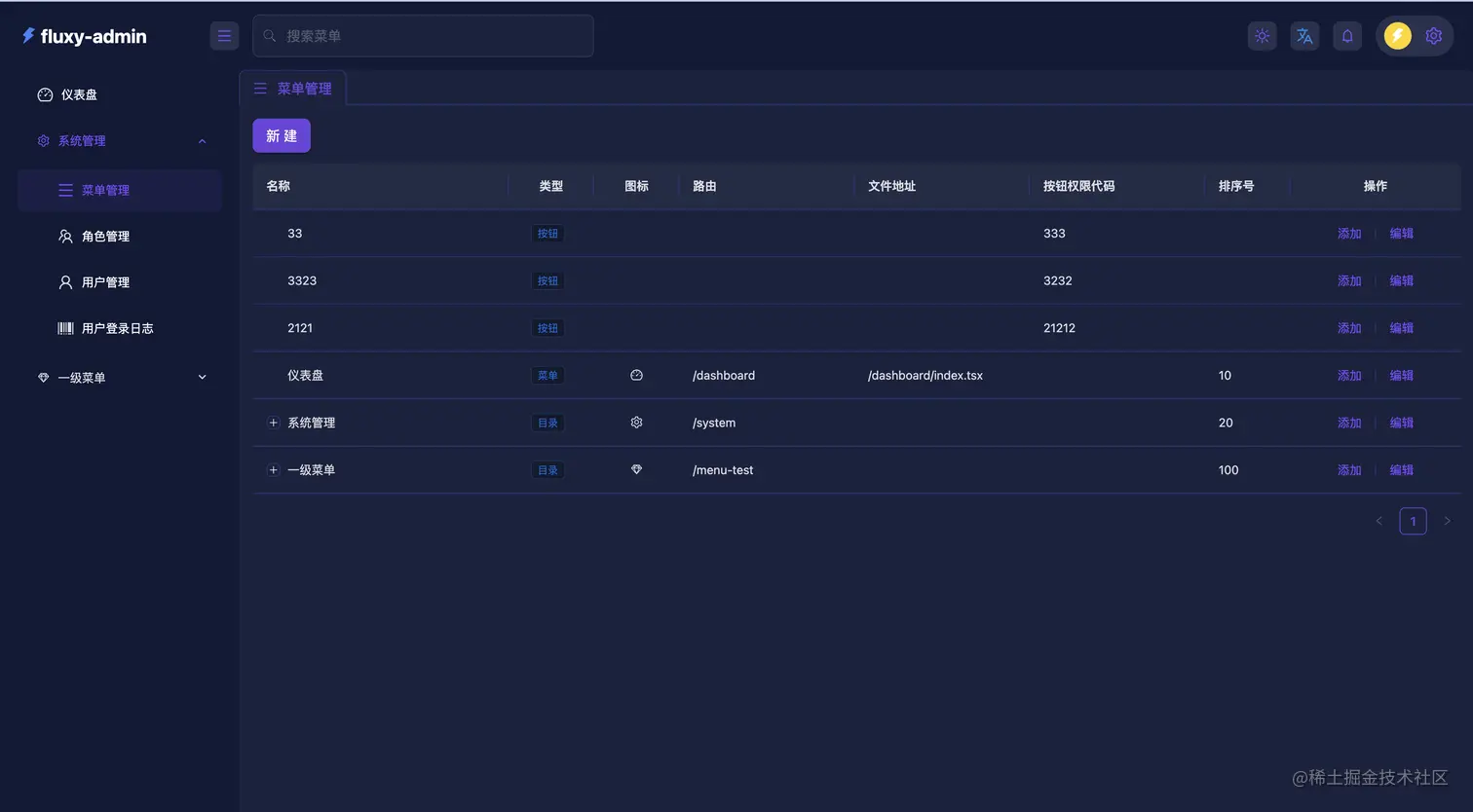Click the 按钮权限代码 column header
The height and width of the screenshot is (812, 1473).
pyautogui.click(x=1078, y=186)
